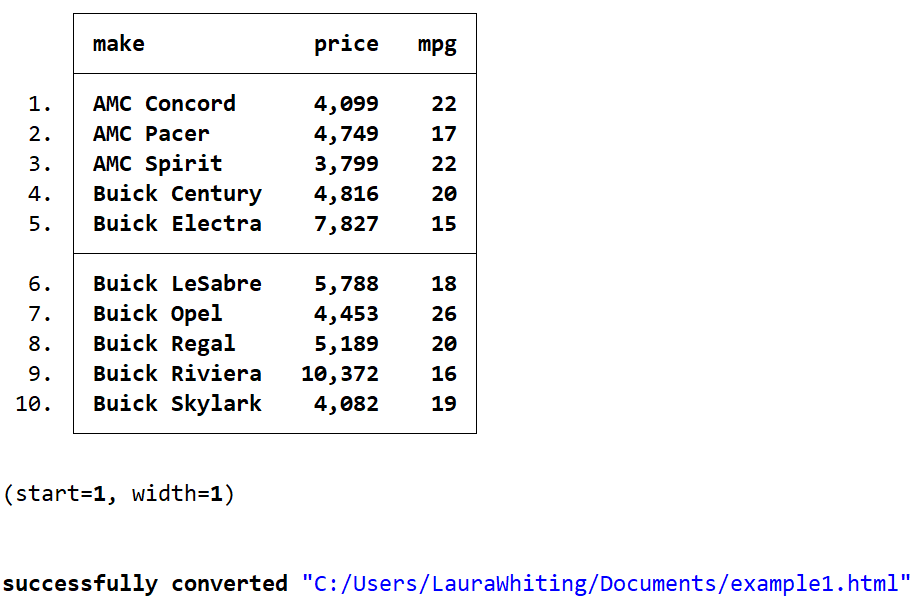Click the 'successfully converted' message text
The width and height of the screenshot is (921, 603).
pos(144,584)
